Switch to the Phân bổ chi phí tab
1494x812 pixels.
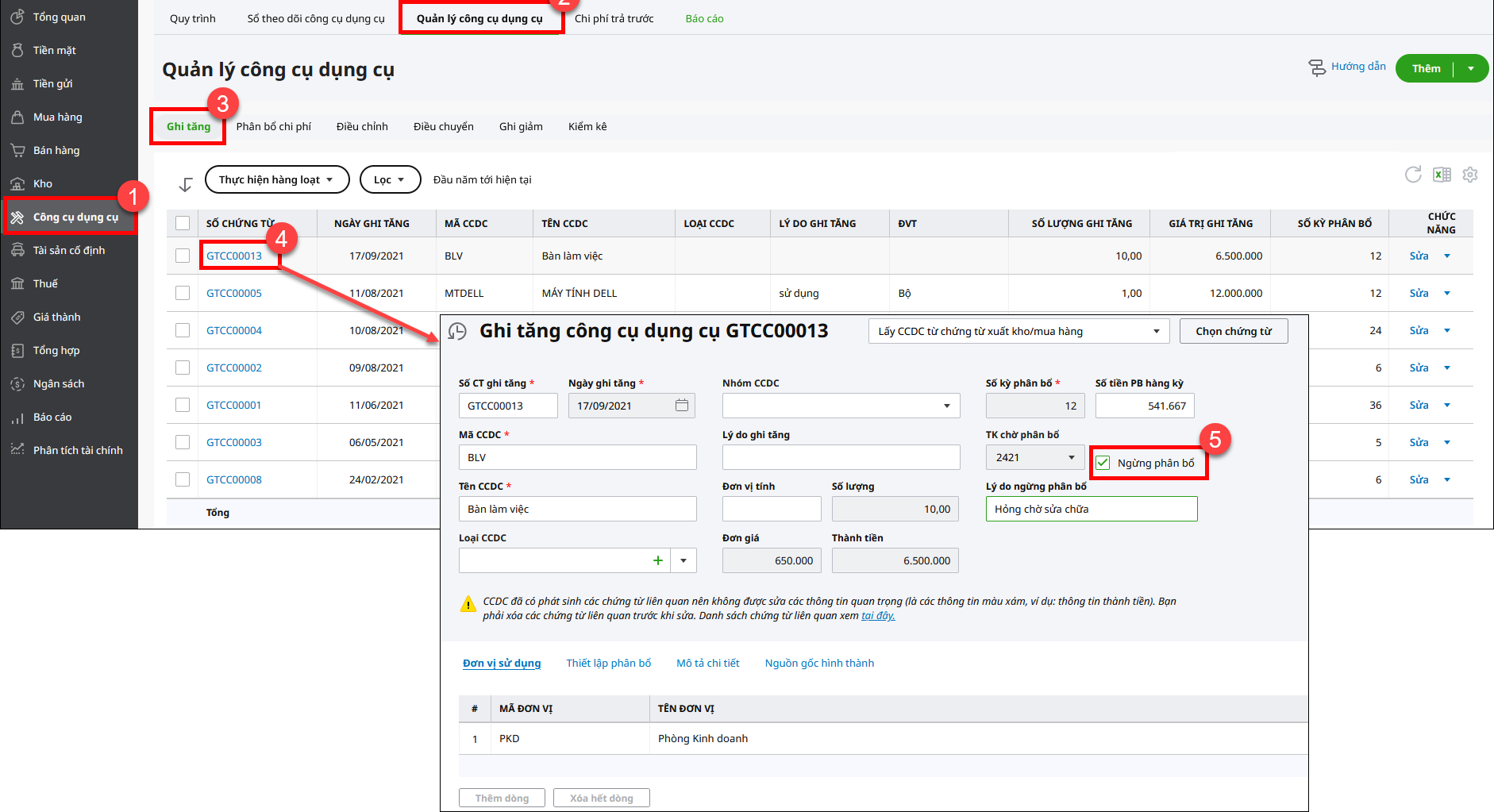point(273,126)
